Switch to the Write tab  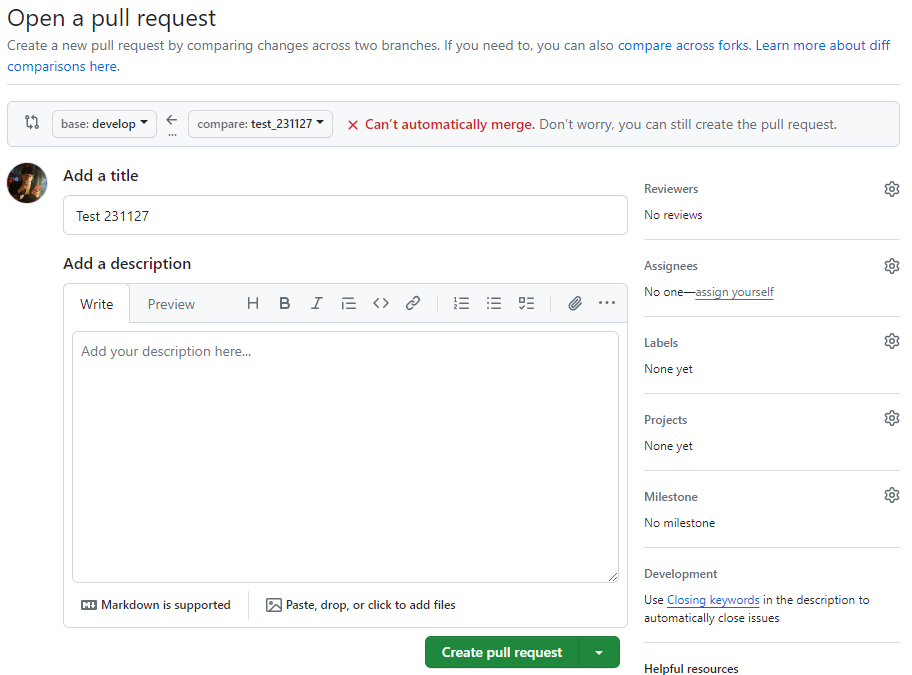pyautogui.click(x=97, y=304)
